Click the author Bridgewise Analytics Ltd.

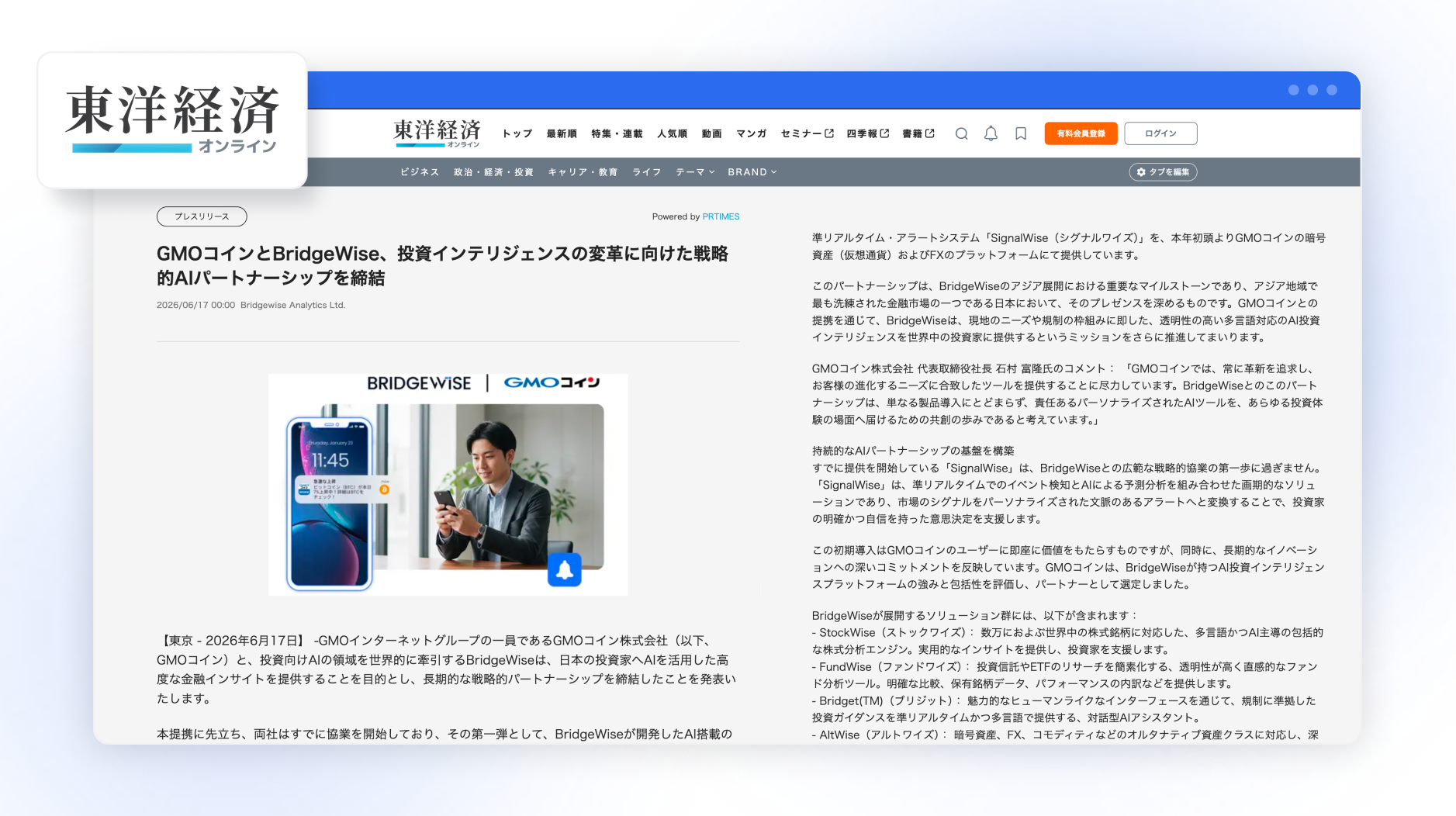[x=292, y=305]
